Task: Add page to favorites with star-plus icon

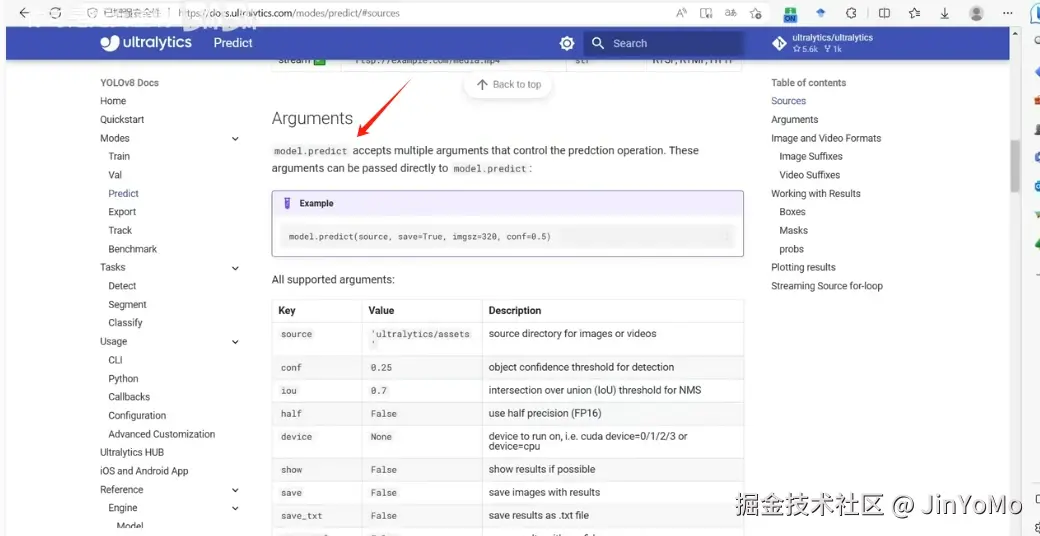Action: pos(755,13)
